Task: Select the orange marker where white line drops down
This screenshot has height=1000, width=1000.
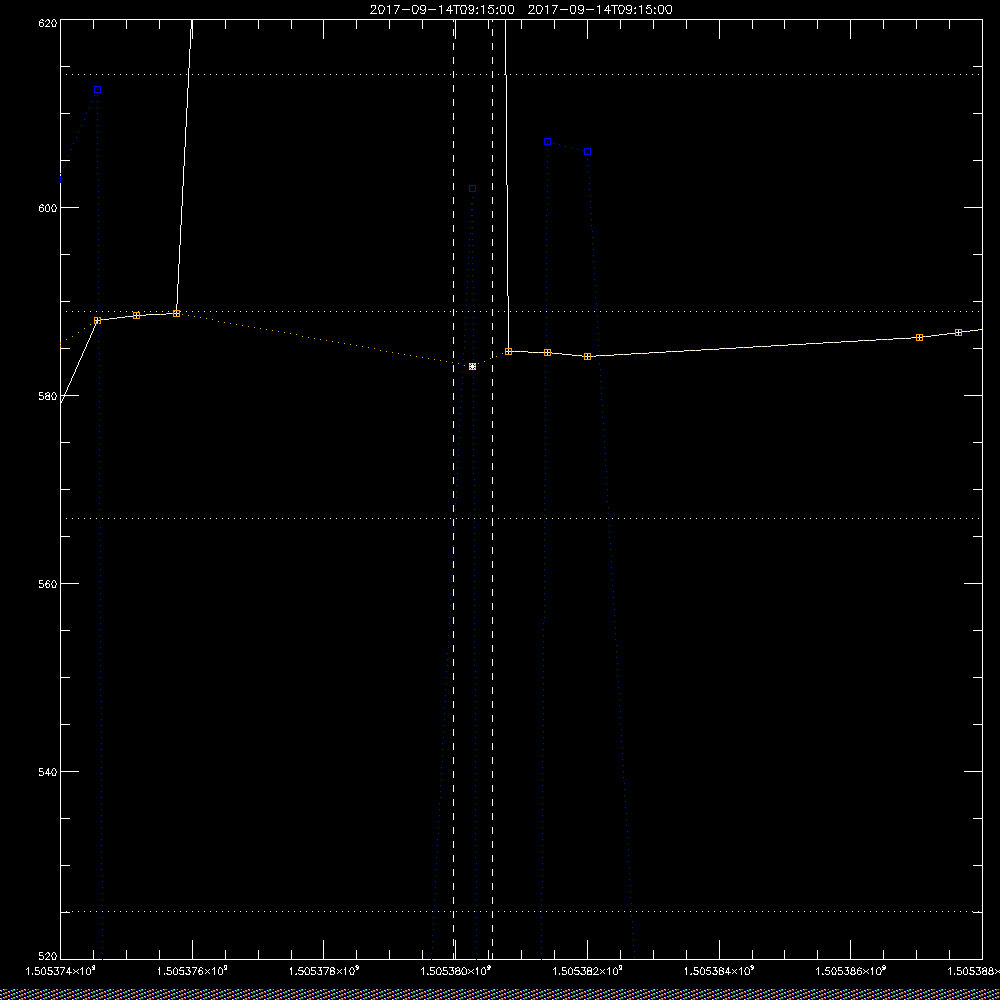Action: 508,351
